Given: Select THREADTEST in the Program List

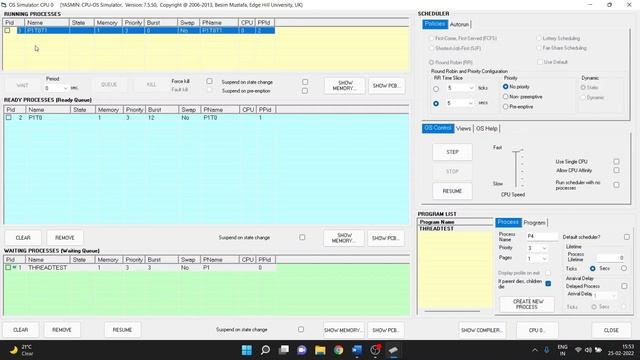Looking at the screenshot, I should 436,229.
